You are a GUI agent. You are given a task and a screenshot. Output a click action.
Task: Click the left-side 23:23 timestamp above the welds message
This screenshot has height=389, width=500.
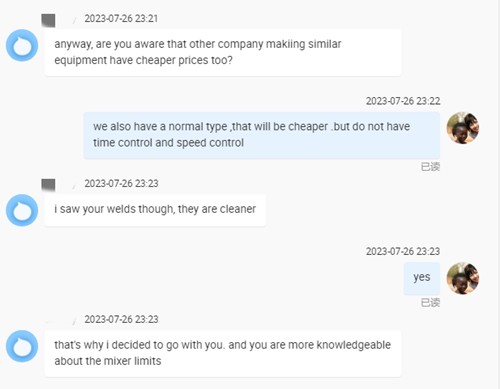pos(121,183)
